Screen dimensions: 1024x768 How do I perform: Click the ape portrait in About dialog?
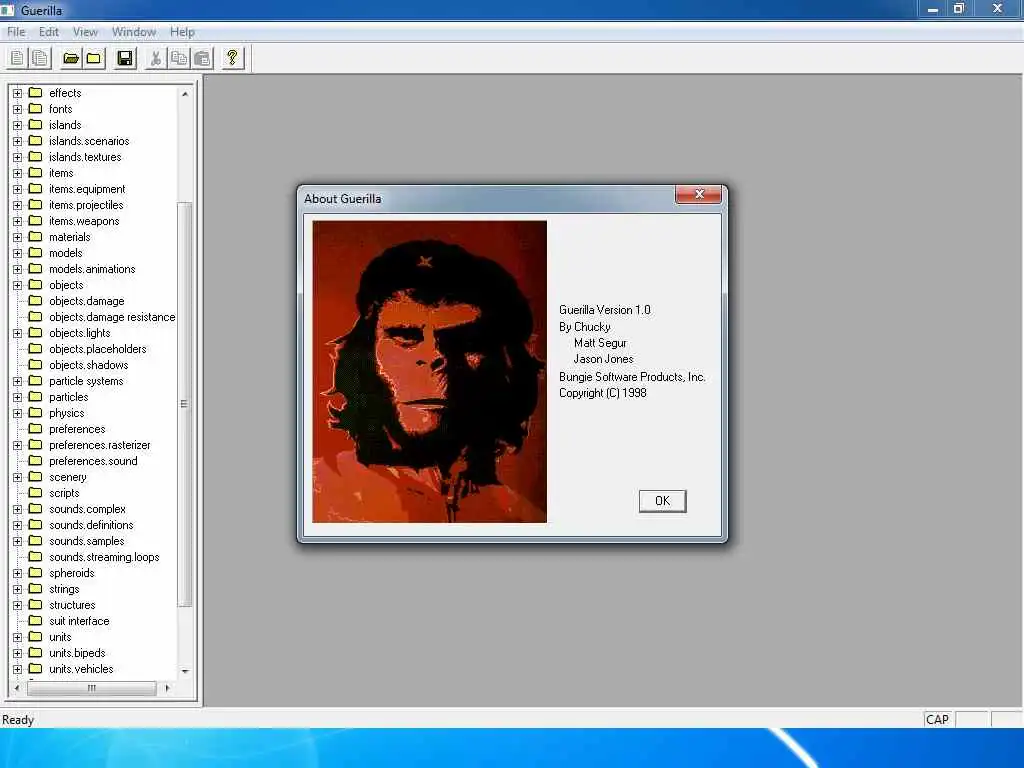tap(429, 372)
